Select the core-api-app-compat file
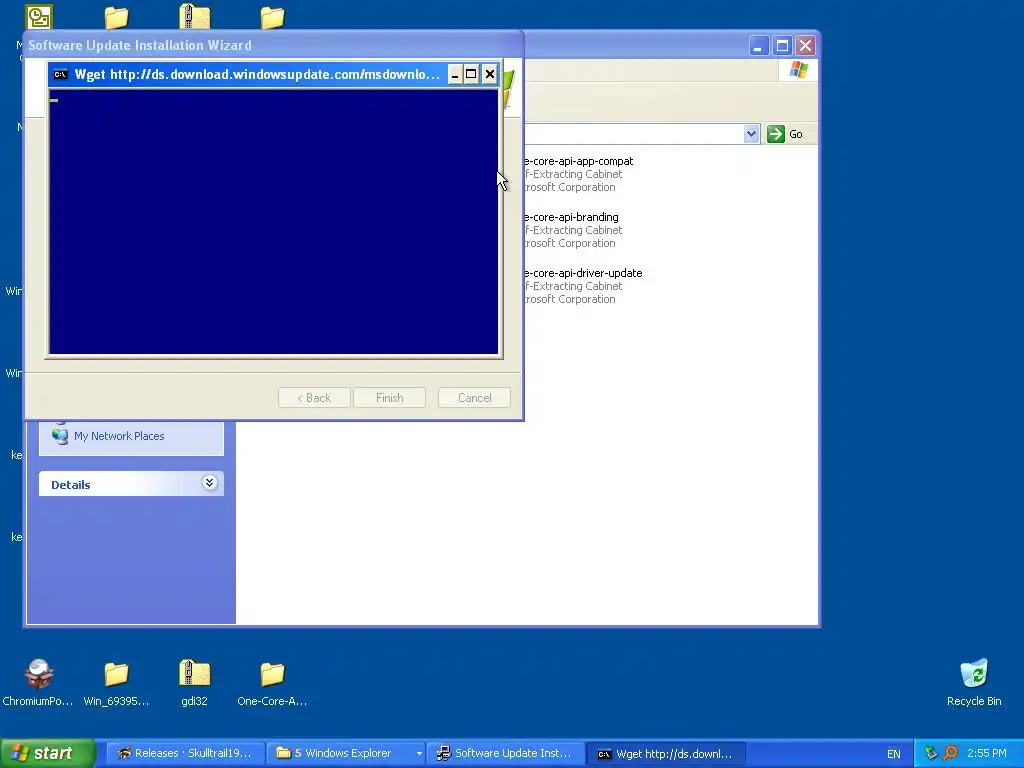 click(578, 161)
